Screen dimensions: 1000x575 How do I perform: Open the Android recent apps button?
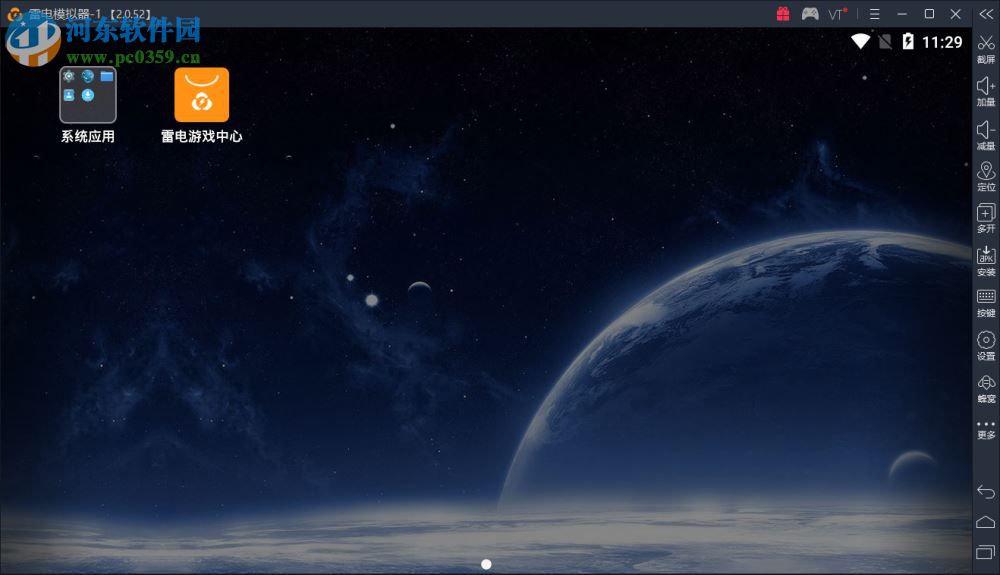click(x=986, y=552)
